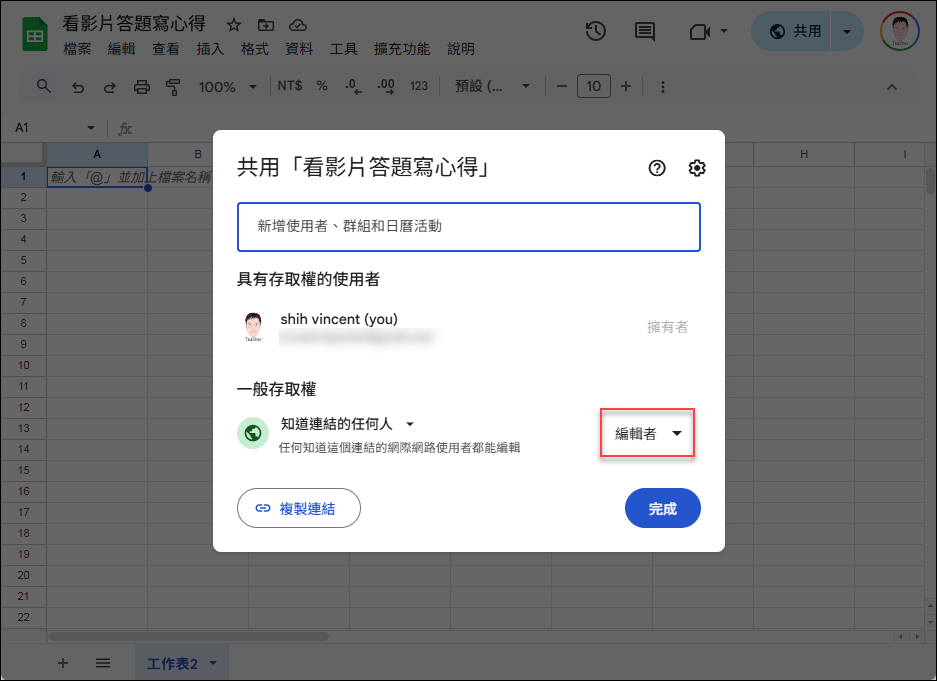Viewport: 937px width, 681px height.
Task: Open more toolbar options
Action: point(663,87)
